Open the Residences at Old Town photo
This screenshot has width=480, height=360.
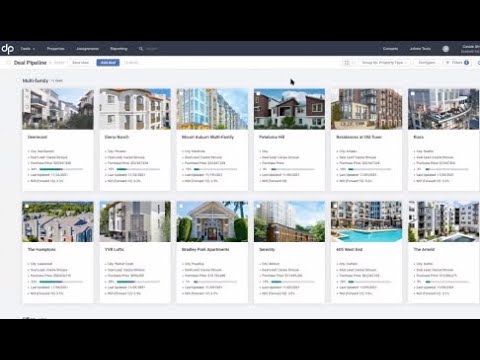click(x=366, y=109)
